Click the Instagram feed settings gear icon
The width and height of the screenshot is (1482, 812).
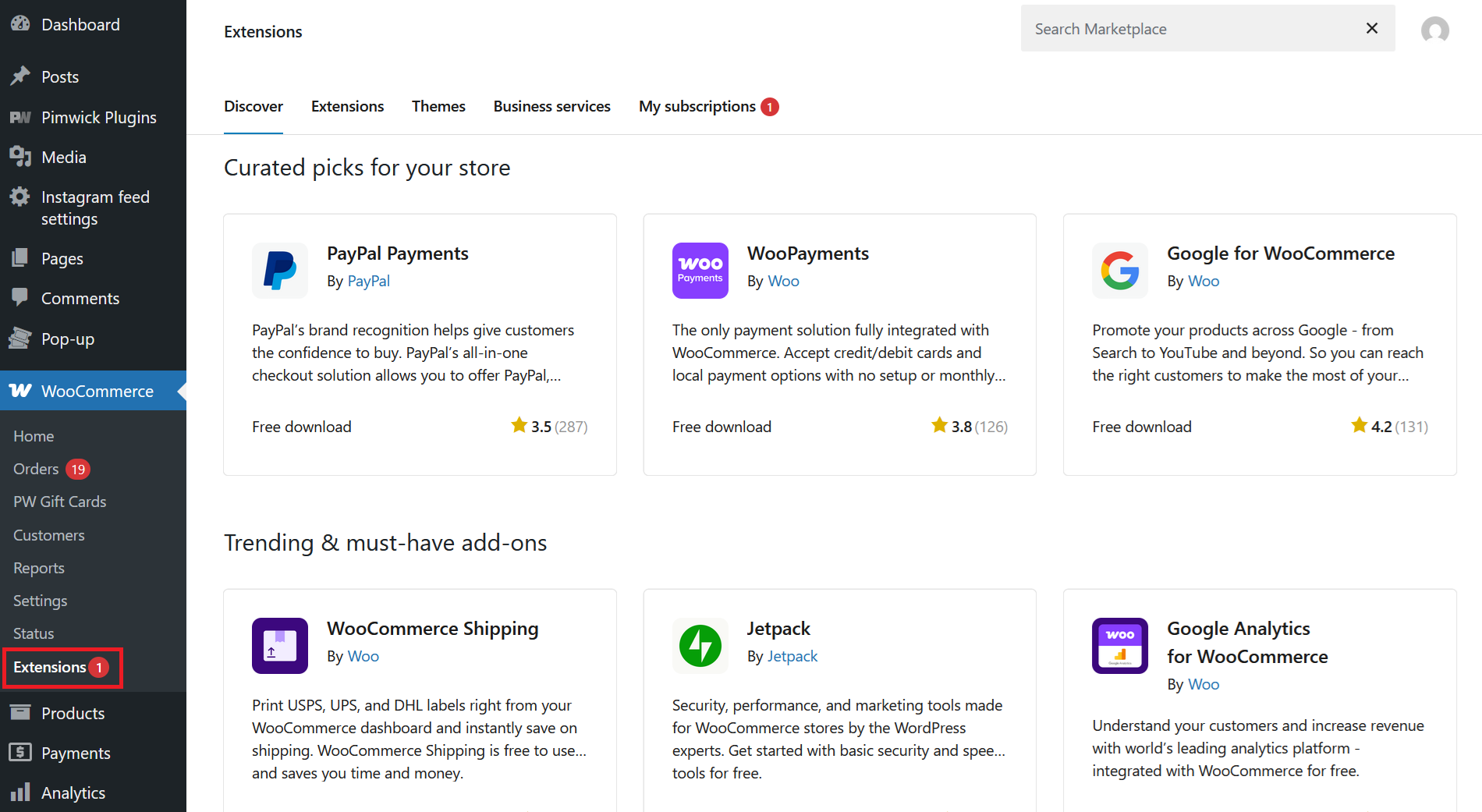click(20, 197)
